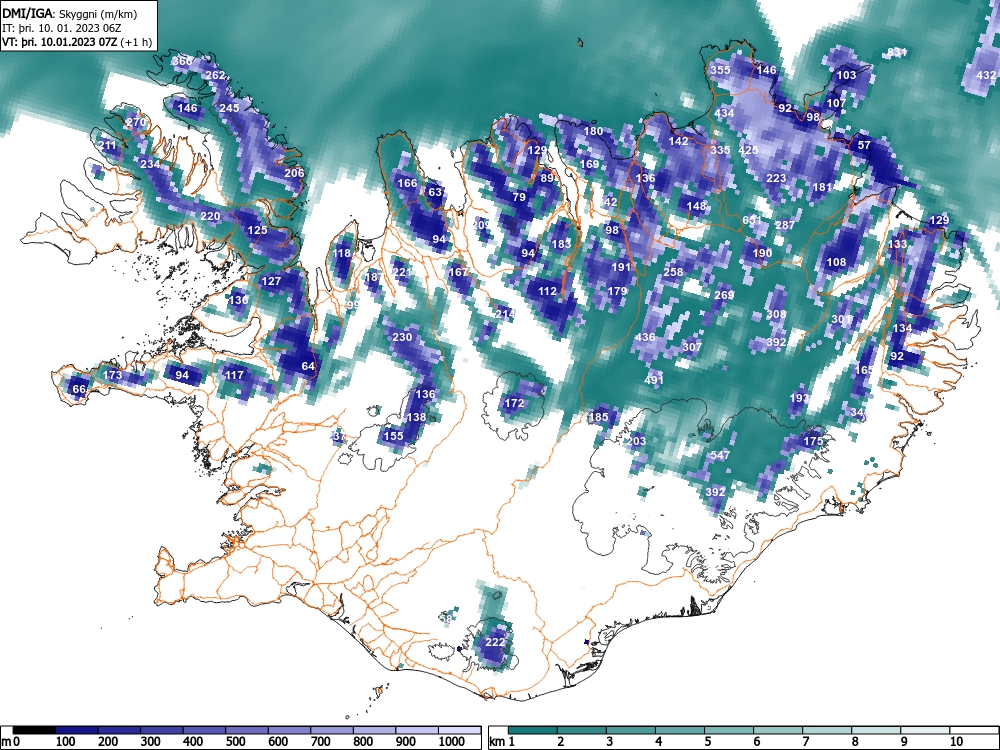Click the visibility value '127'
The height and width of the screenshot is (750, 1000).
click(x=271, y=281)
